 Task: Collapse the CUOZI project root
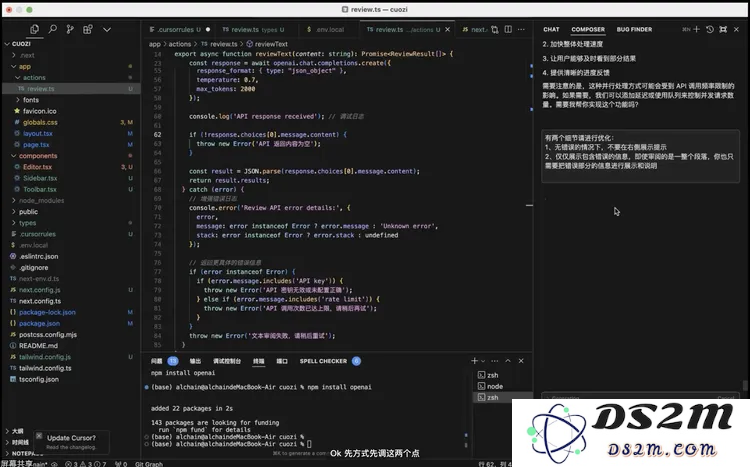19,44
